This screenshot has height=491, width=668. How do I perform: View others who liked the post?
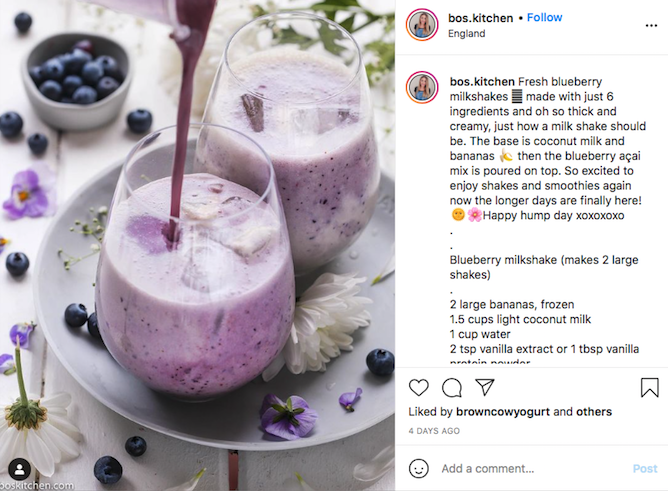pyautogui.click(x=594, y=412)
